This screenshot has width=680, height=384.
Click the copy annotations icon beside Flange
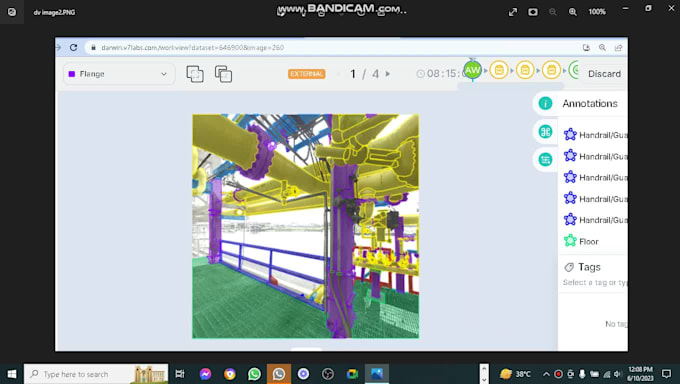pos(195,74)
